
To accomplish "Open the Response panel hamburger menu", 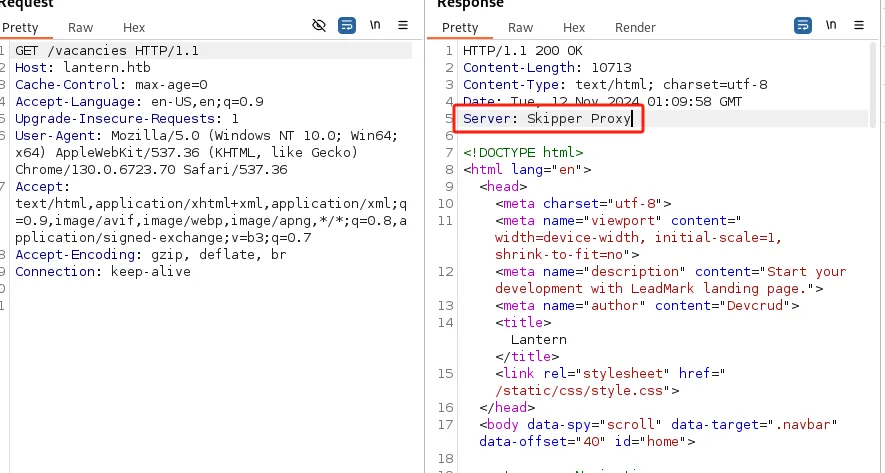I will [859, 25].
